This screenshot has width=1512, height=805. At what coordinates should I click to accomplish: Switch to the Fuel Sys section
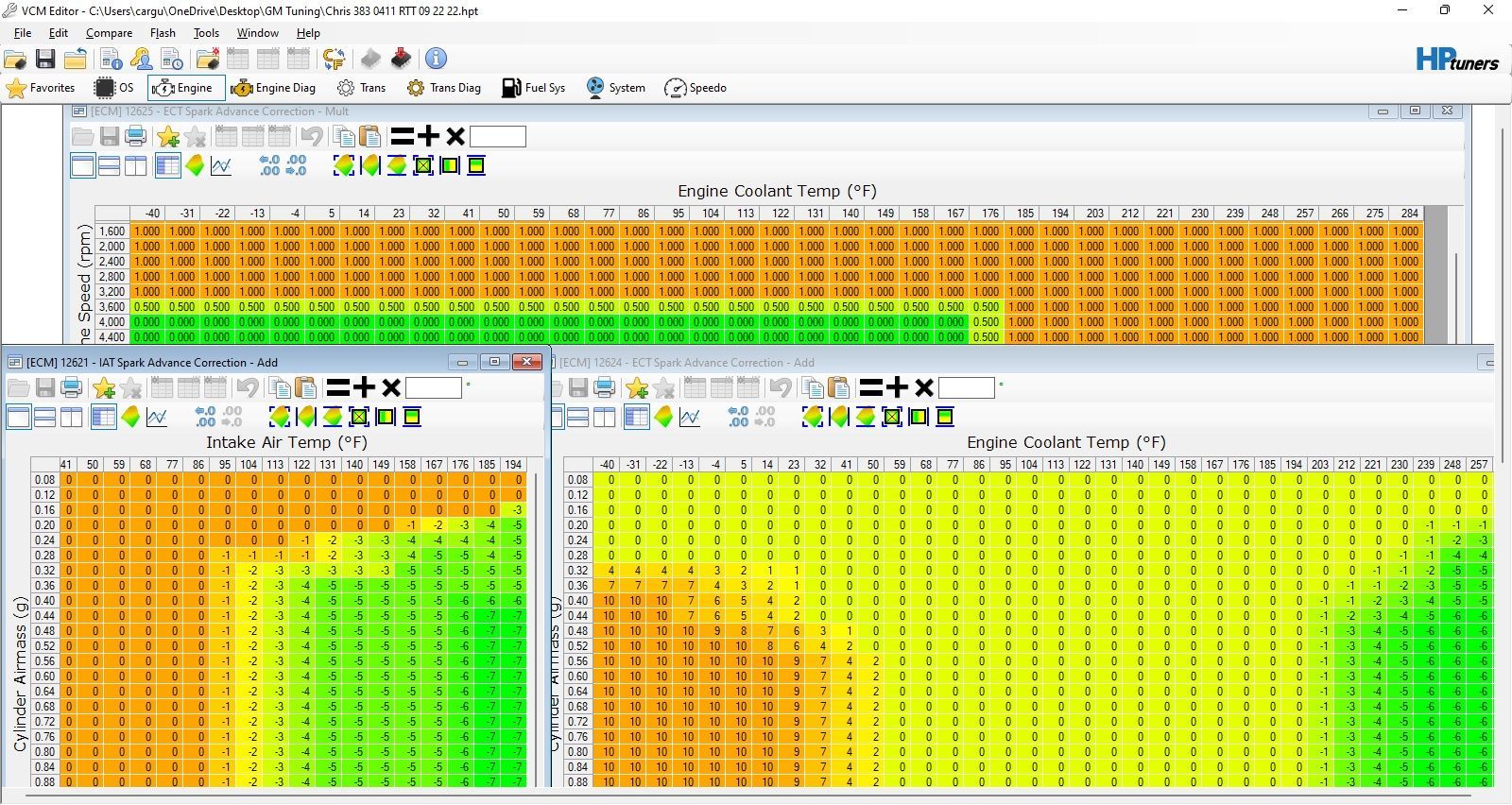(533, 88)
